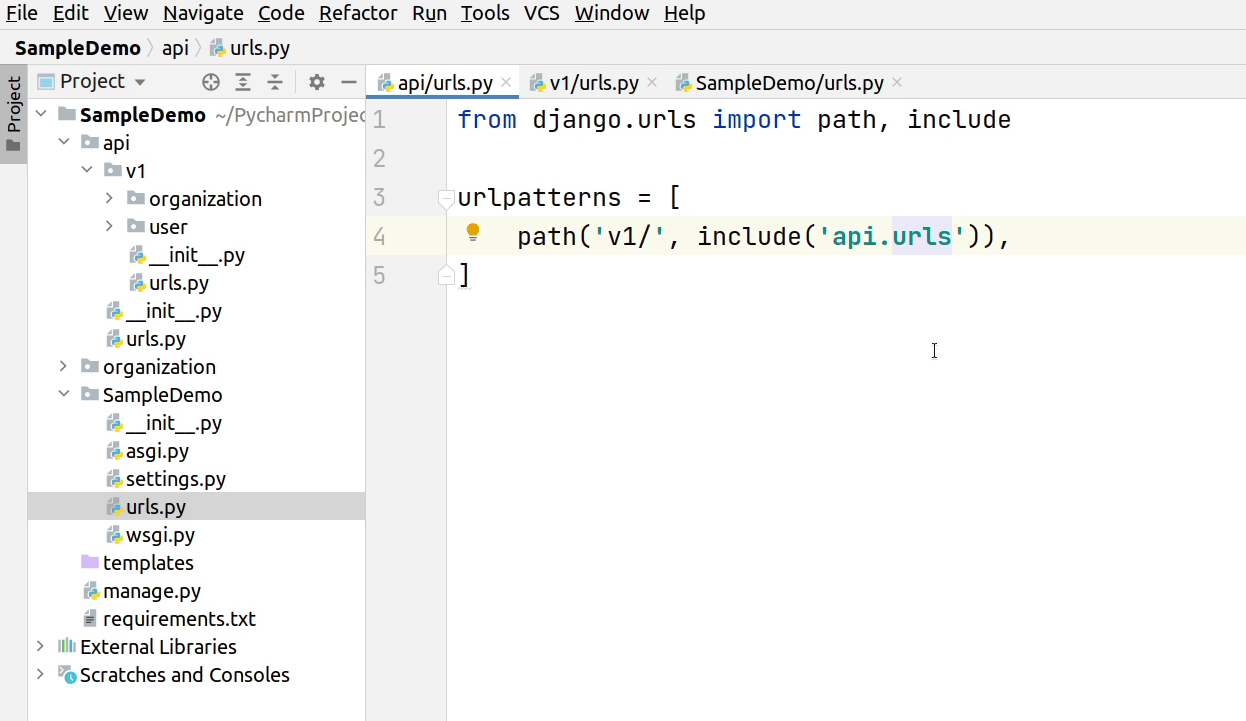Click line number 5 in the gutter
Screen dimensions: 1246x721
click(x=378, y=275)
